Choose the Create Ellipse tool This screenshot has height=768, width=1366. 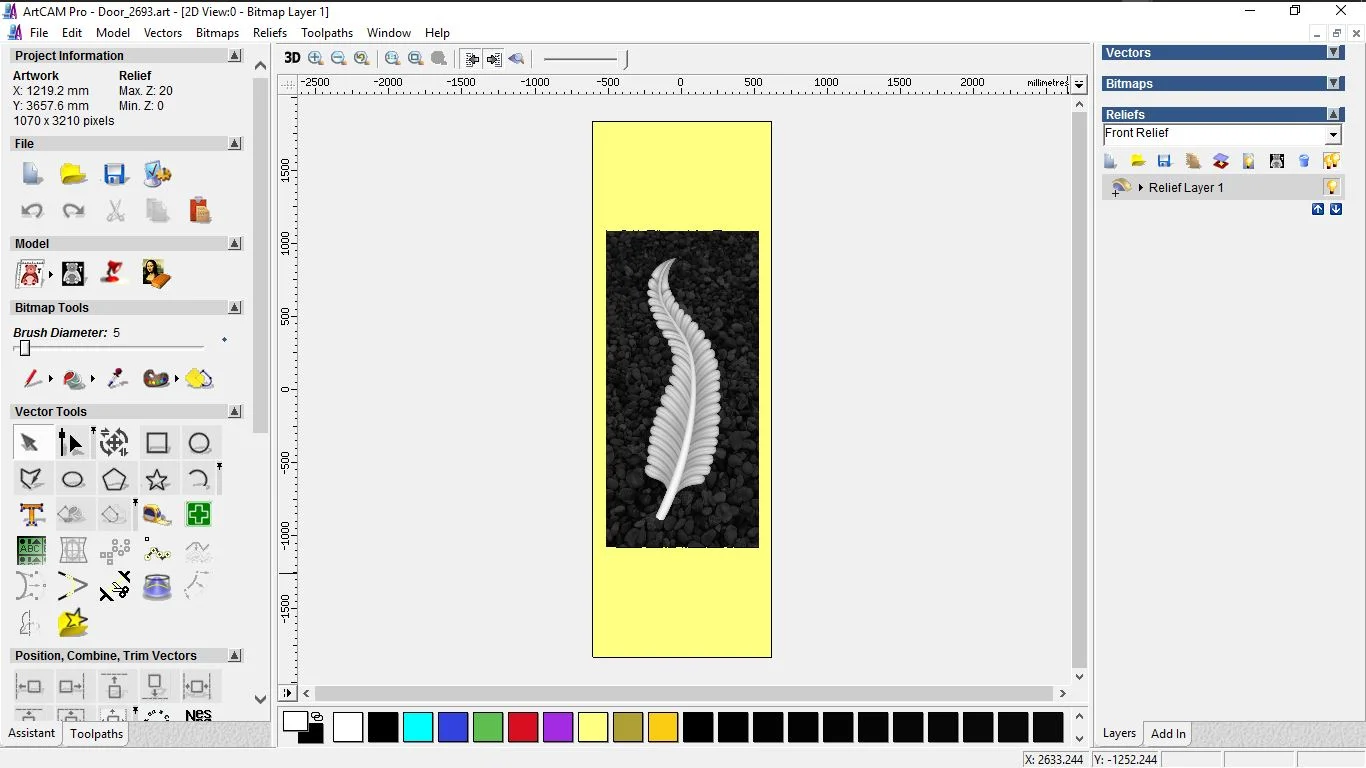[x=73, y=480]
